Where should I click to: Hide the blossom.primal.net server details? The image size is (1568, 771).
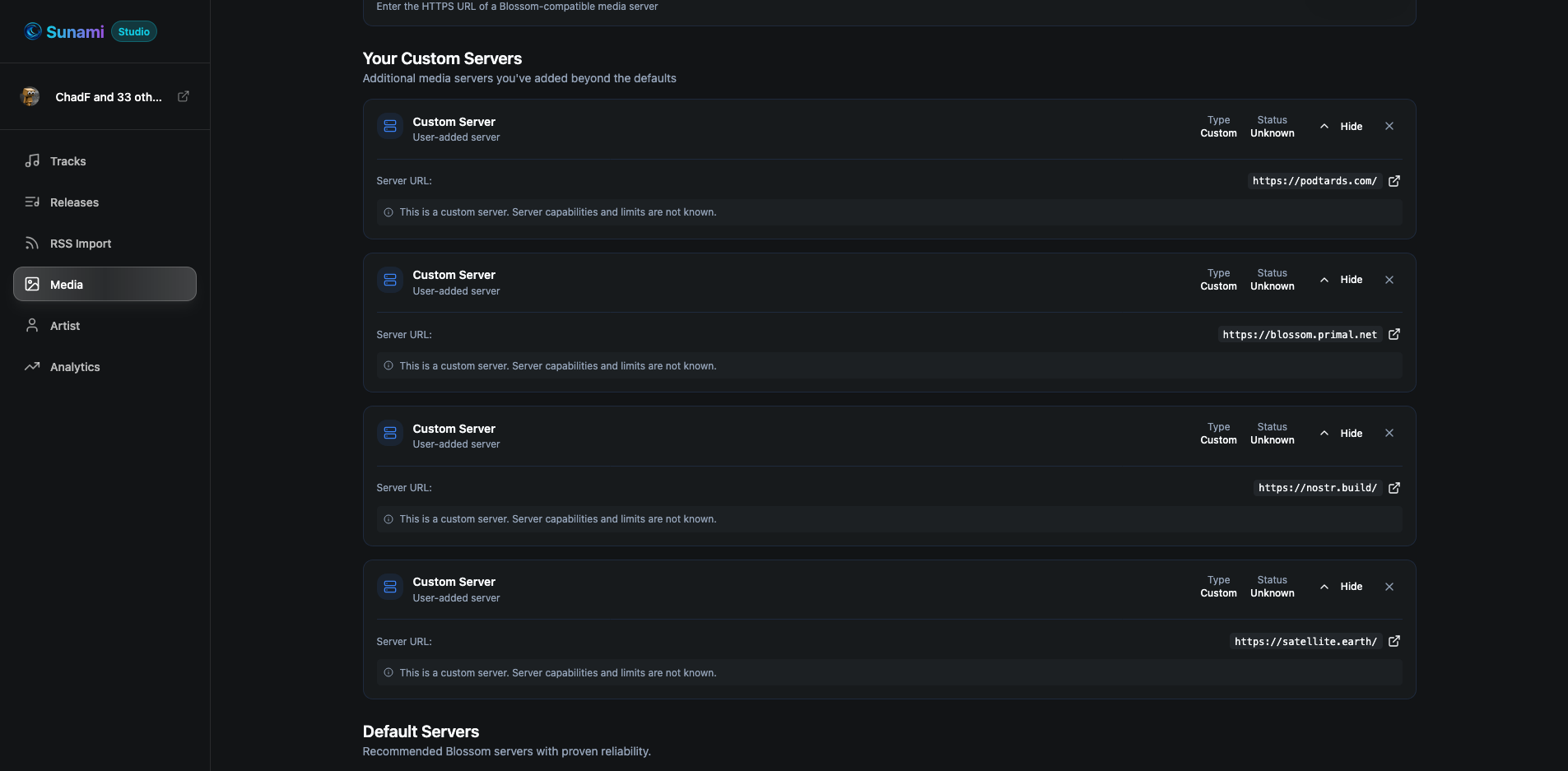coord(1342,280)
